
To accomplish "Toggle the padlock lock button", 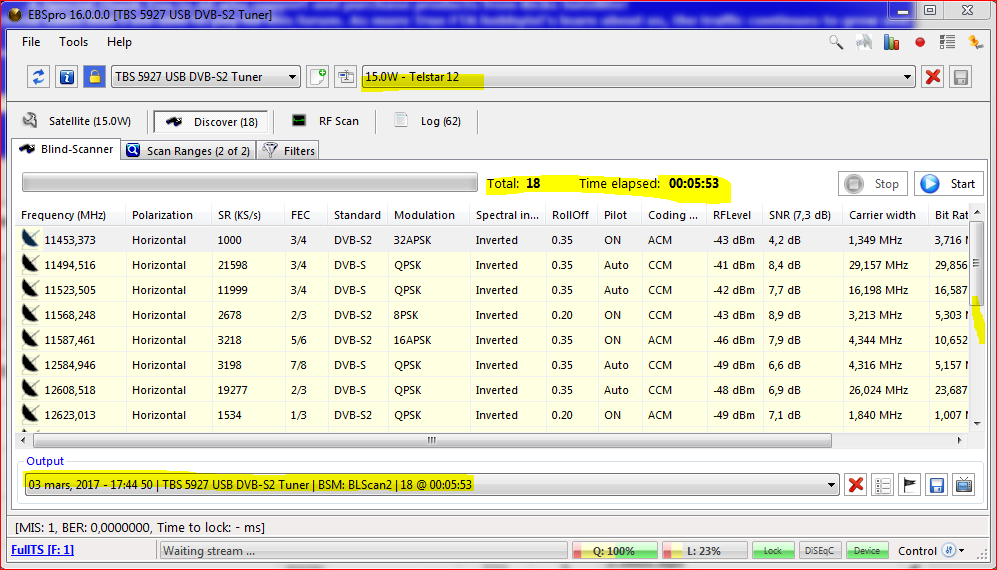I will pyautogui.click(x=94, y=77).
